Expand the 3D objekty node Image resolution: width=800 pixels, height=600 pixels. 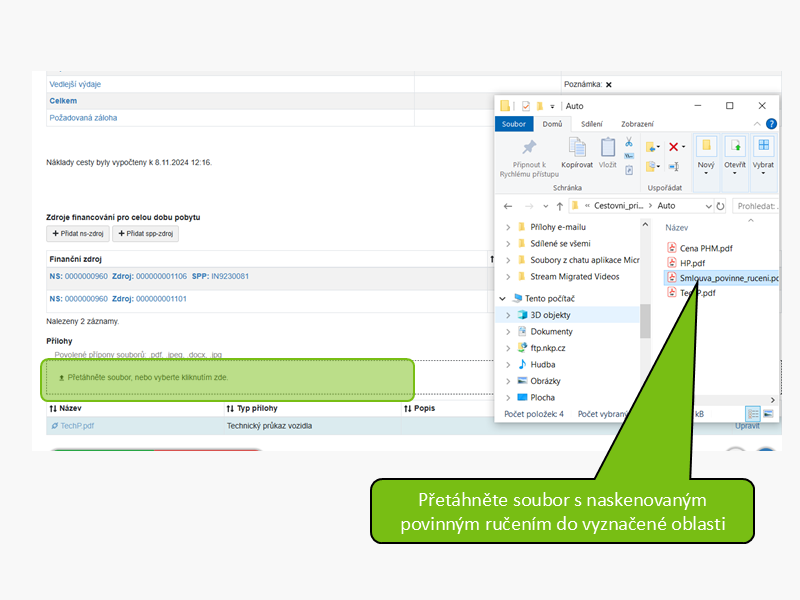coord(508,315)
